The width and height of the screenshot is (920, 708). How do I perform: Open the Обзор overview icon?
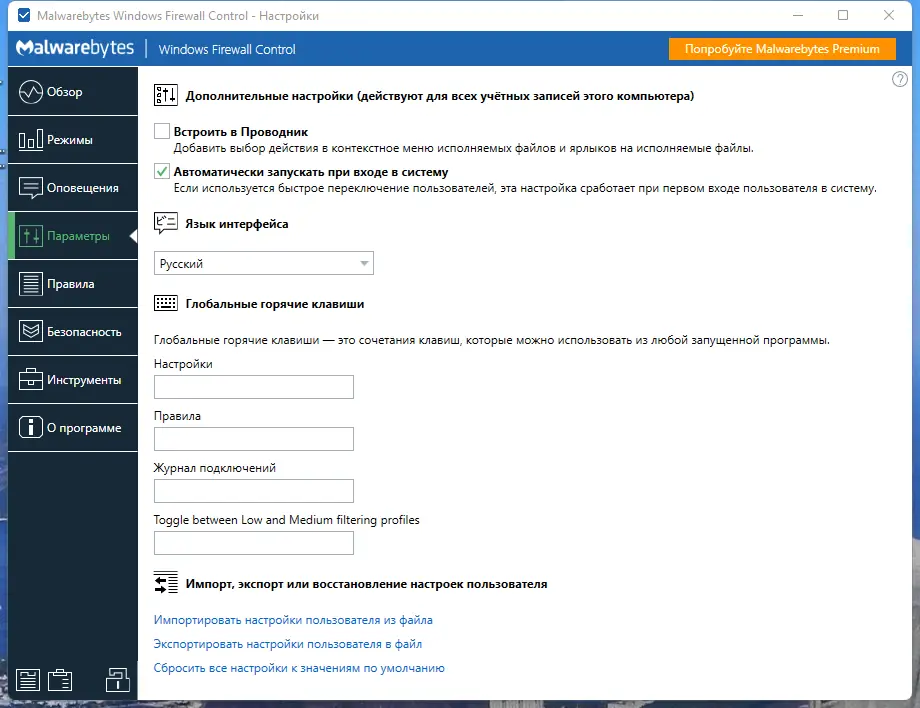[31, 92]
